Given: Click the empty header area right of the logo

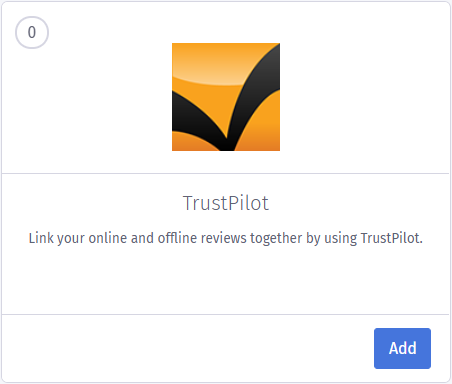Looking at the screenshot, I should pyautogui.click(x=364, y=97).
